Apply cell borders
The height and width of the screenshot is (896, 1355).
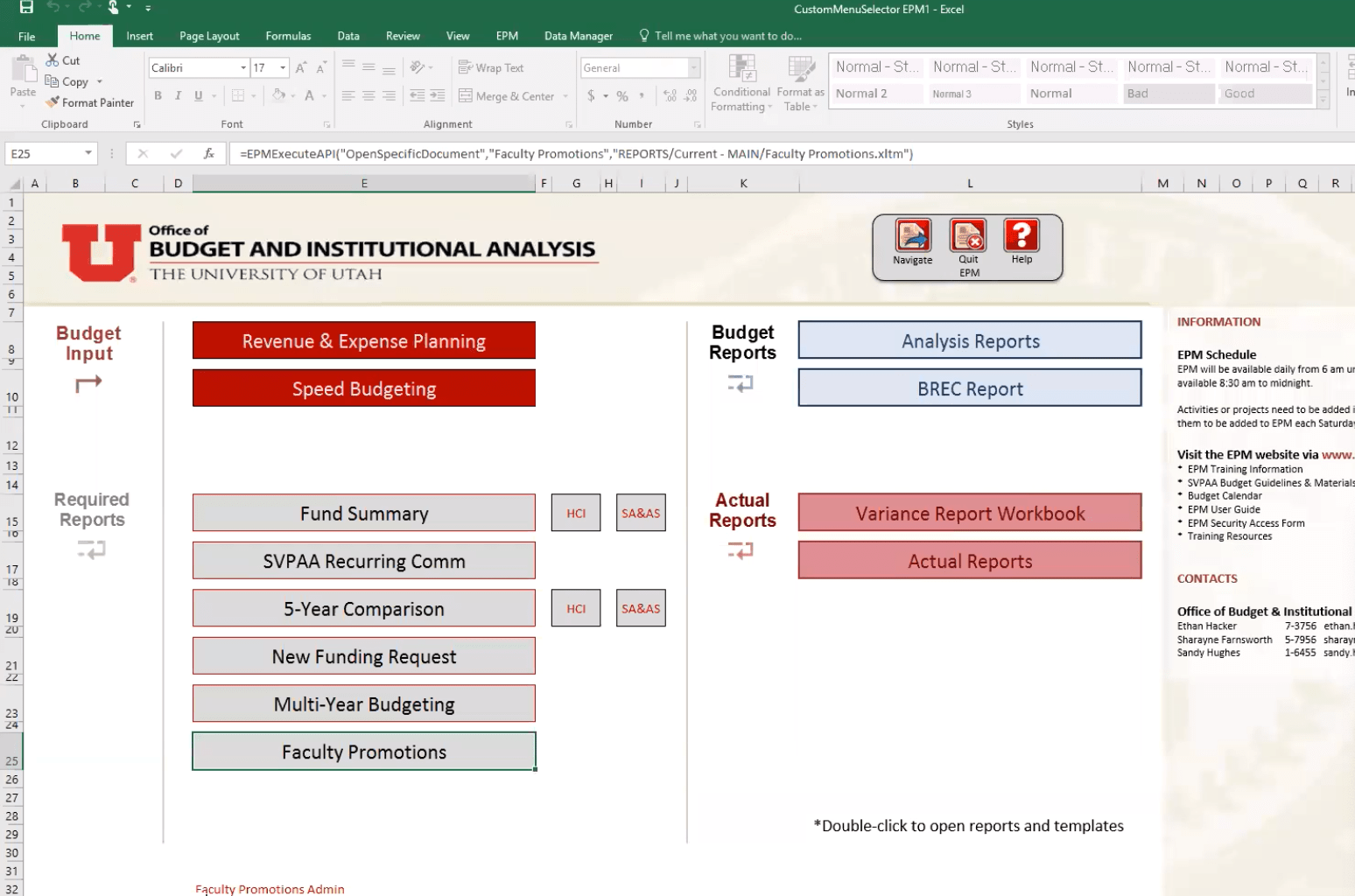(x=238, y=95)
